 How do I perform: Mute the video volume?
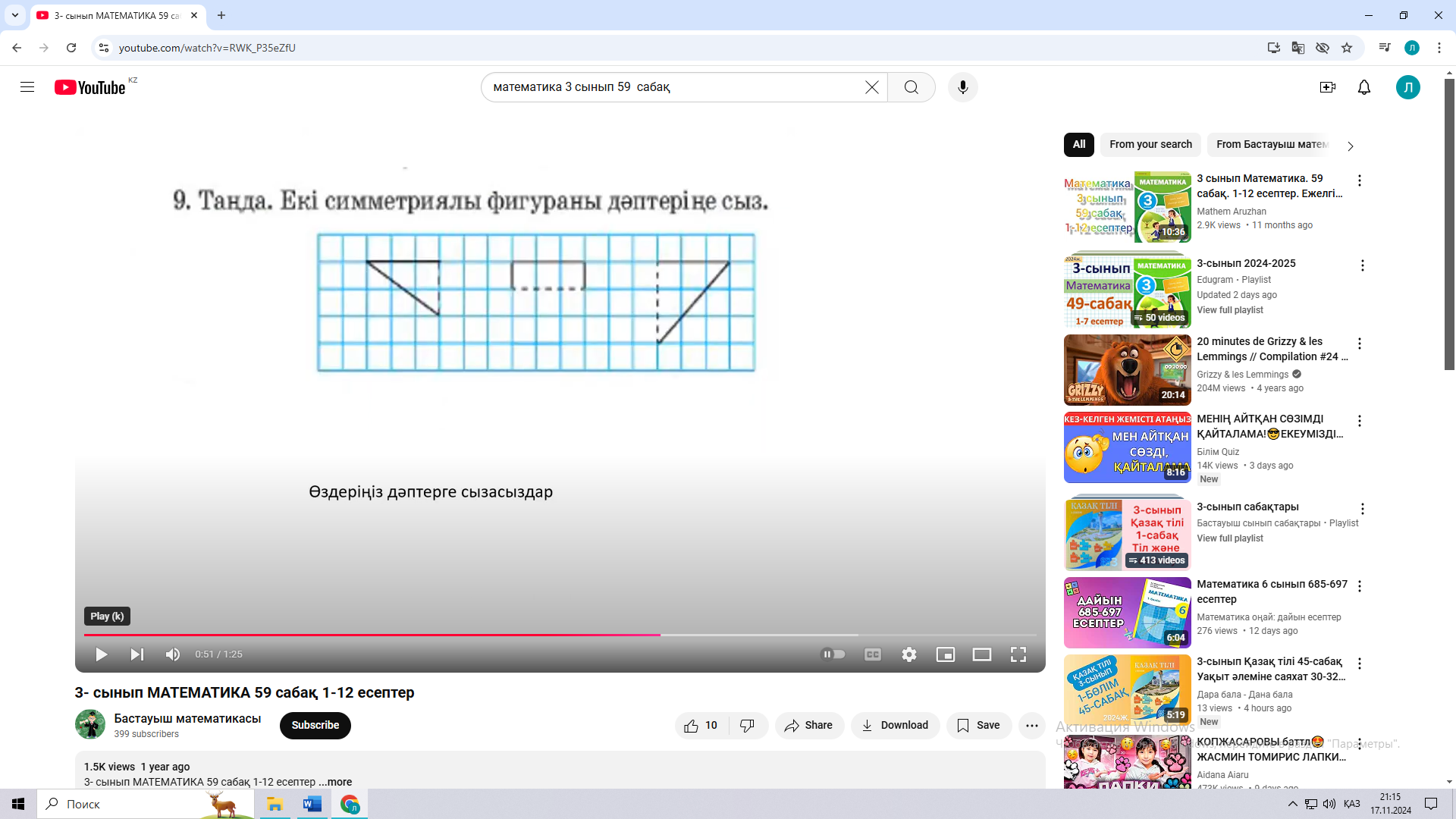coord(173,654)
